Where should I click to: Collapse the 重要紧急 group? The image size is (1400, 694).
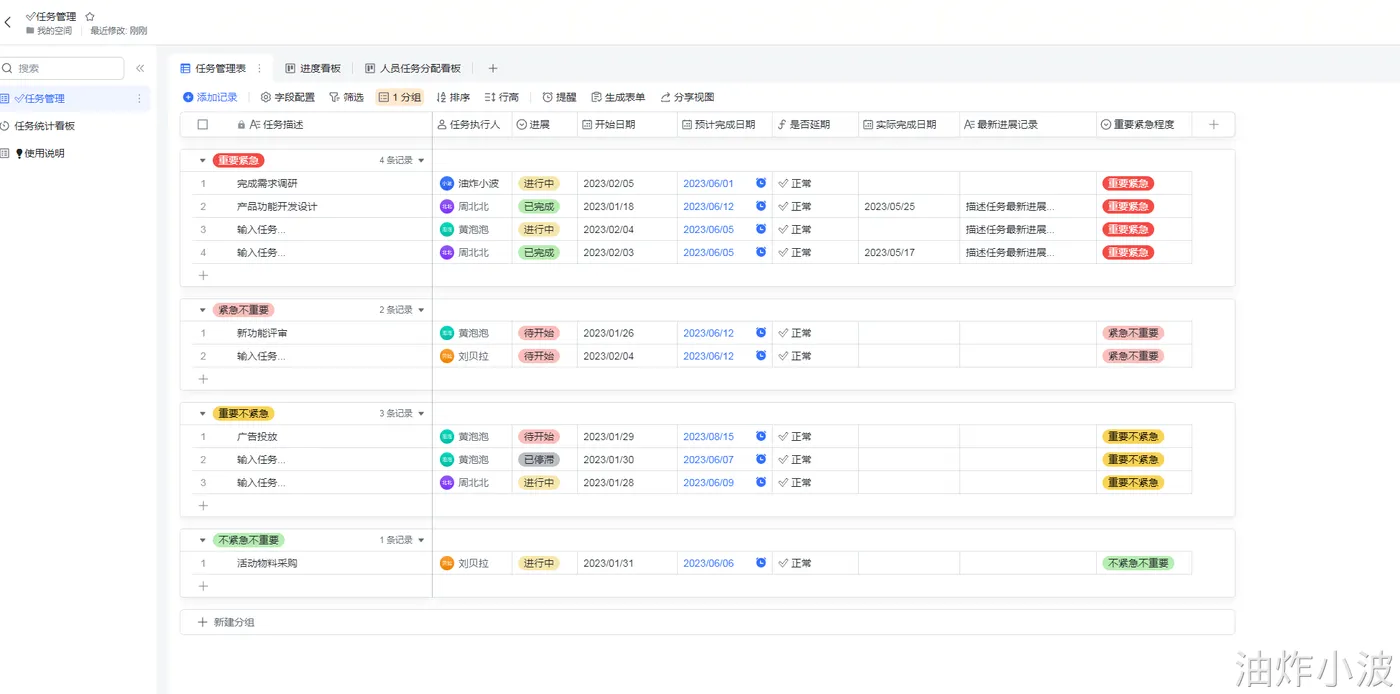pos(202,160)
